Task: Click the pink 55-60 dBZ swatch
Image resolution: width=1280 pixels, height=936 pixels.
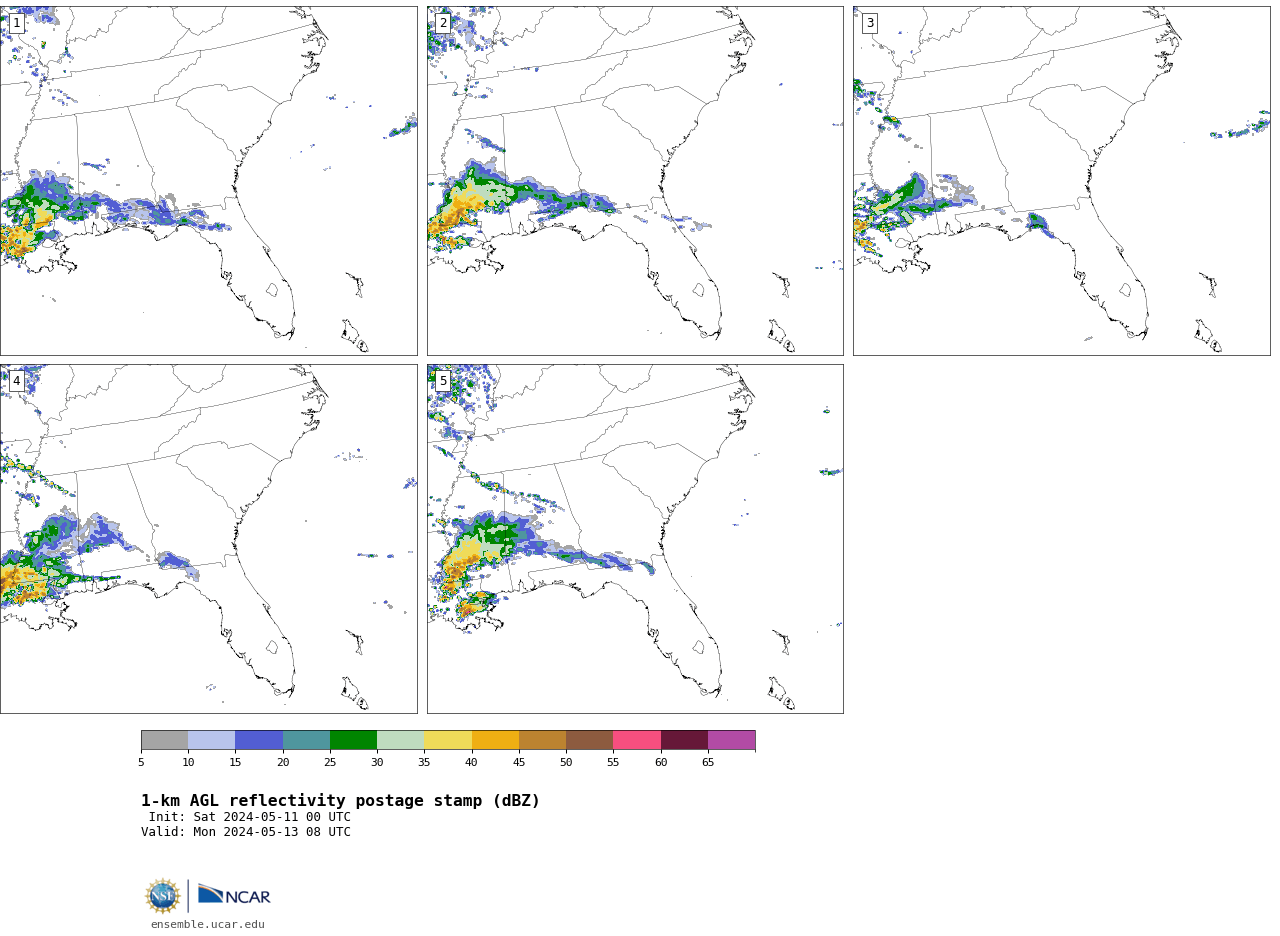Action: point(637,740)
